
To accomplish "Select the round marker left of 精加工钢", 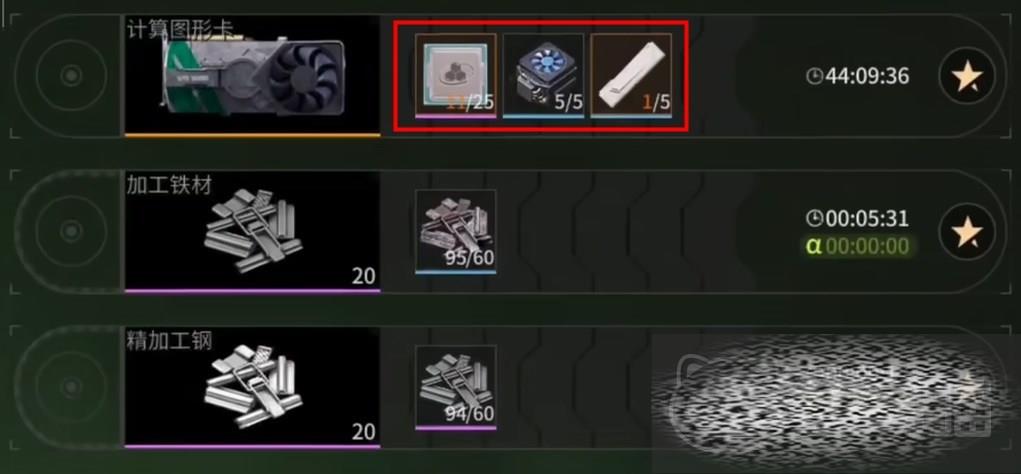I will [x=70, y=387].
